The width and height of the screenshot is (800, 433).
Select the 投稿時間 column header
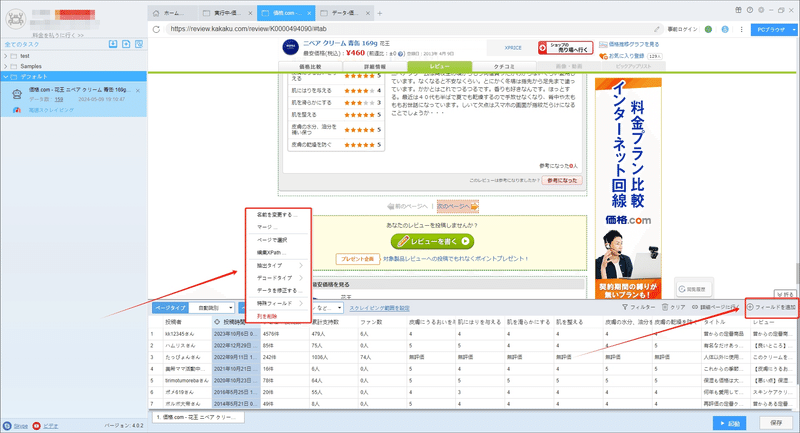pyautogui.click(x=236, y=322)
